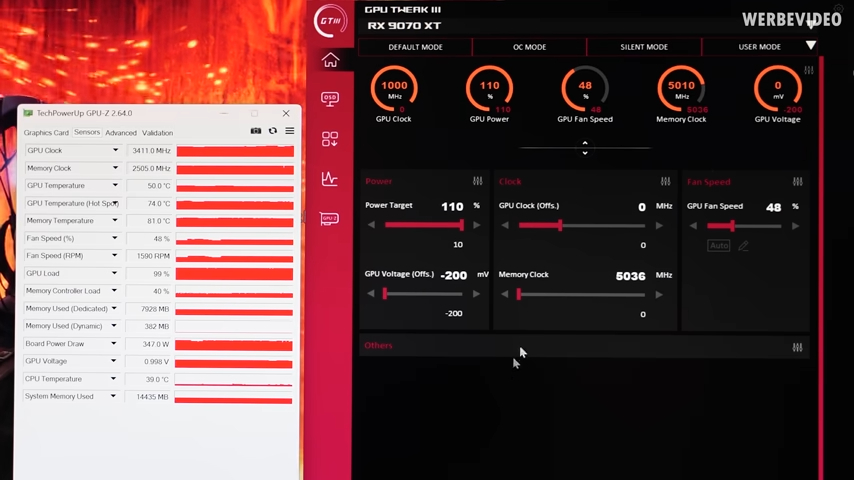Open the Home page in GPU Tweak sidebar
854x480 pixels.
330,61
